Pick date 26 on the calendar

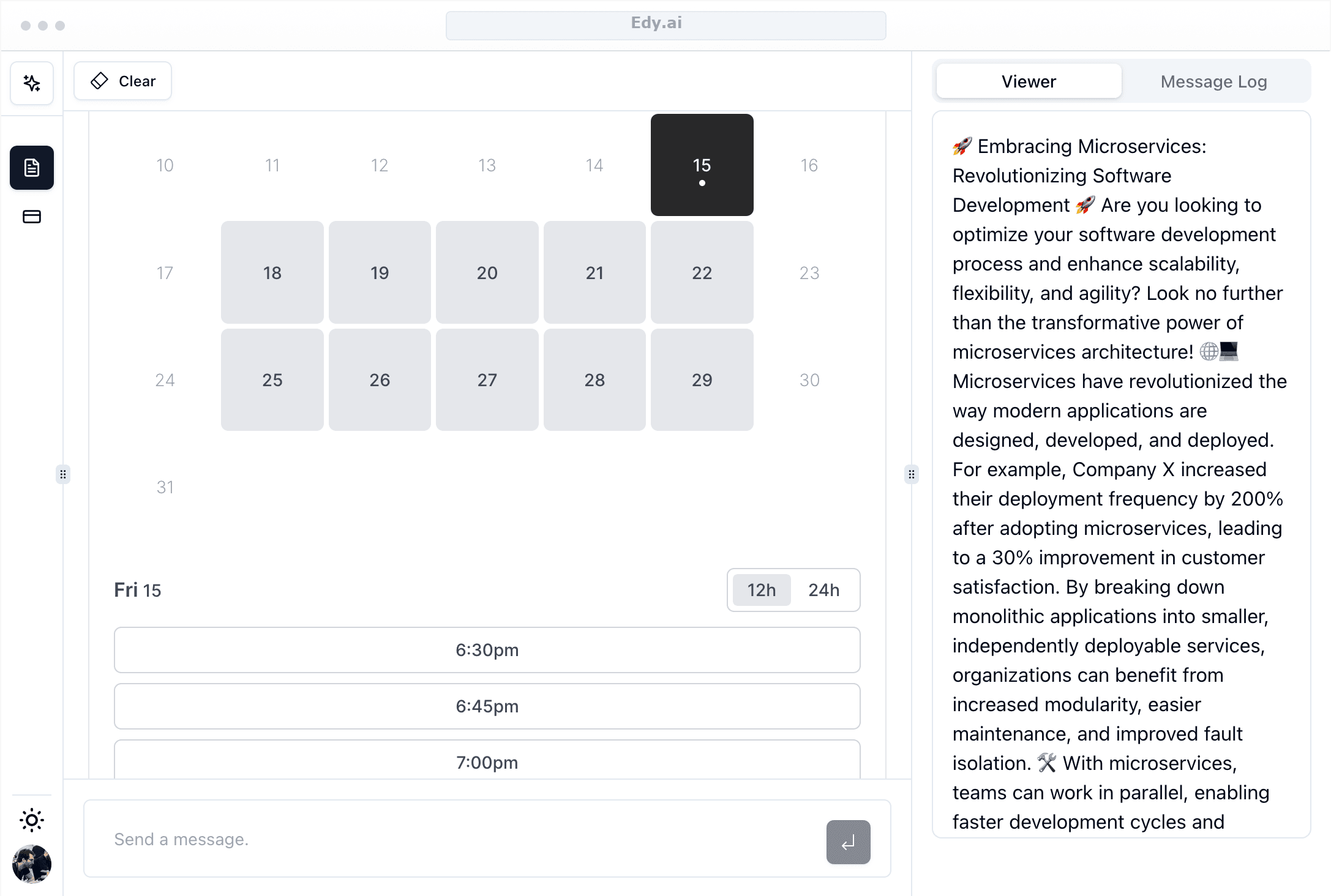380,379
